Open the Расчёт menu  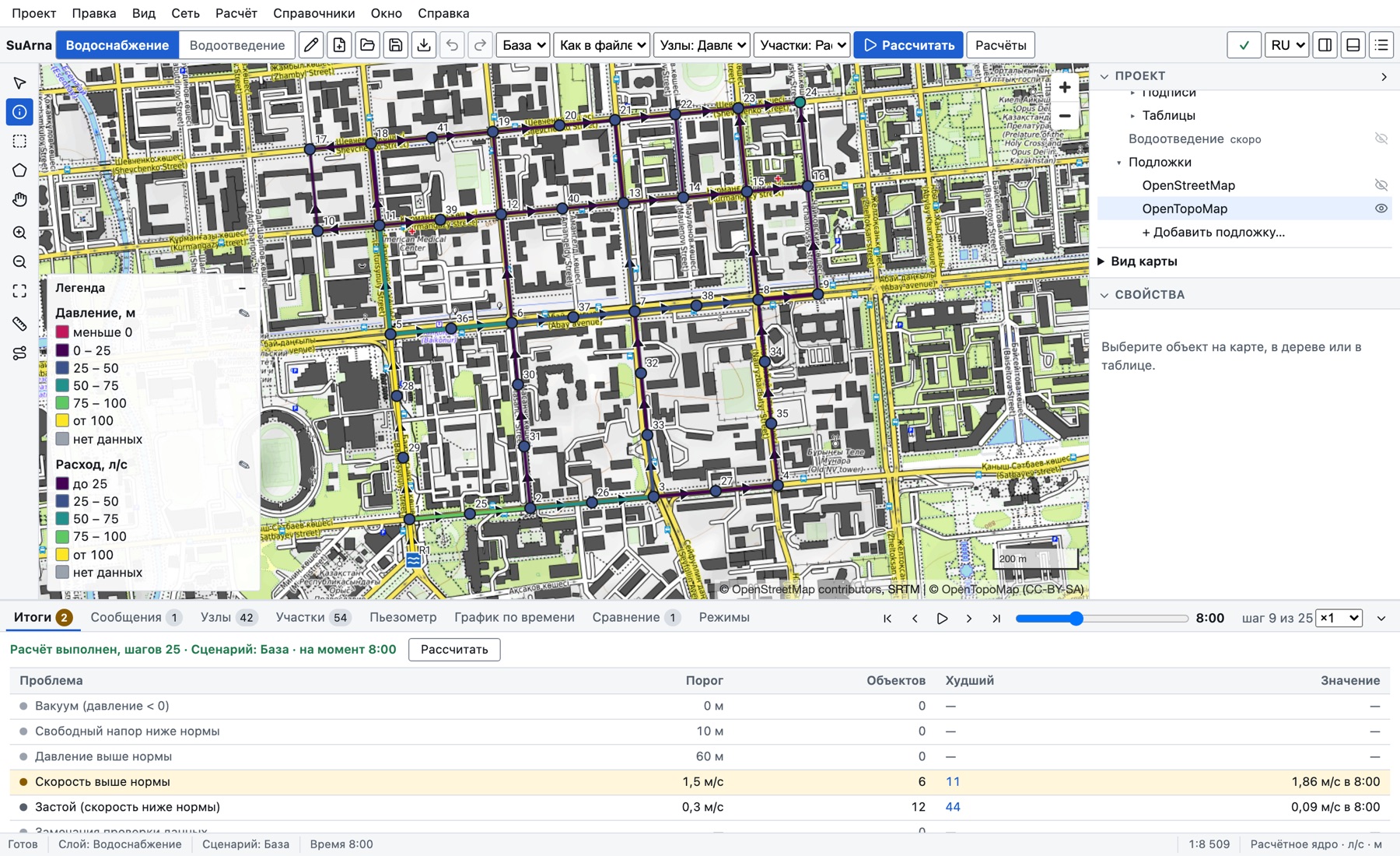pos(236,13)
